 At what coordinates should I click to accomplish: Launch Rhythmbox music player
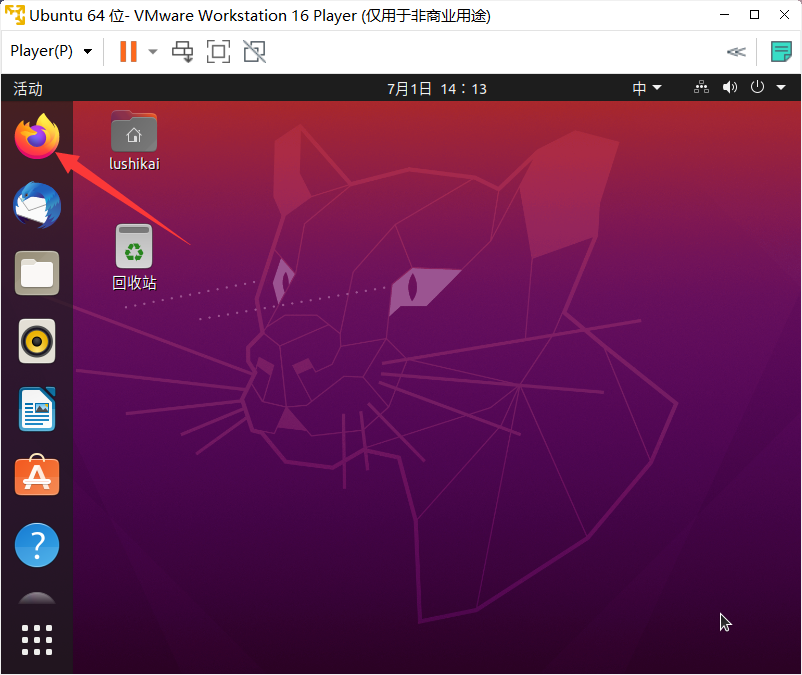coord(37,342)
